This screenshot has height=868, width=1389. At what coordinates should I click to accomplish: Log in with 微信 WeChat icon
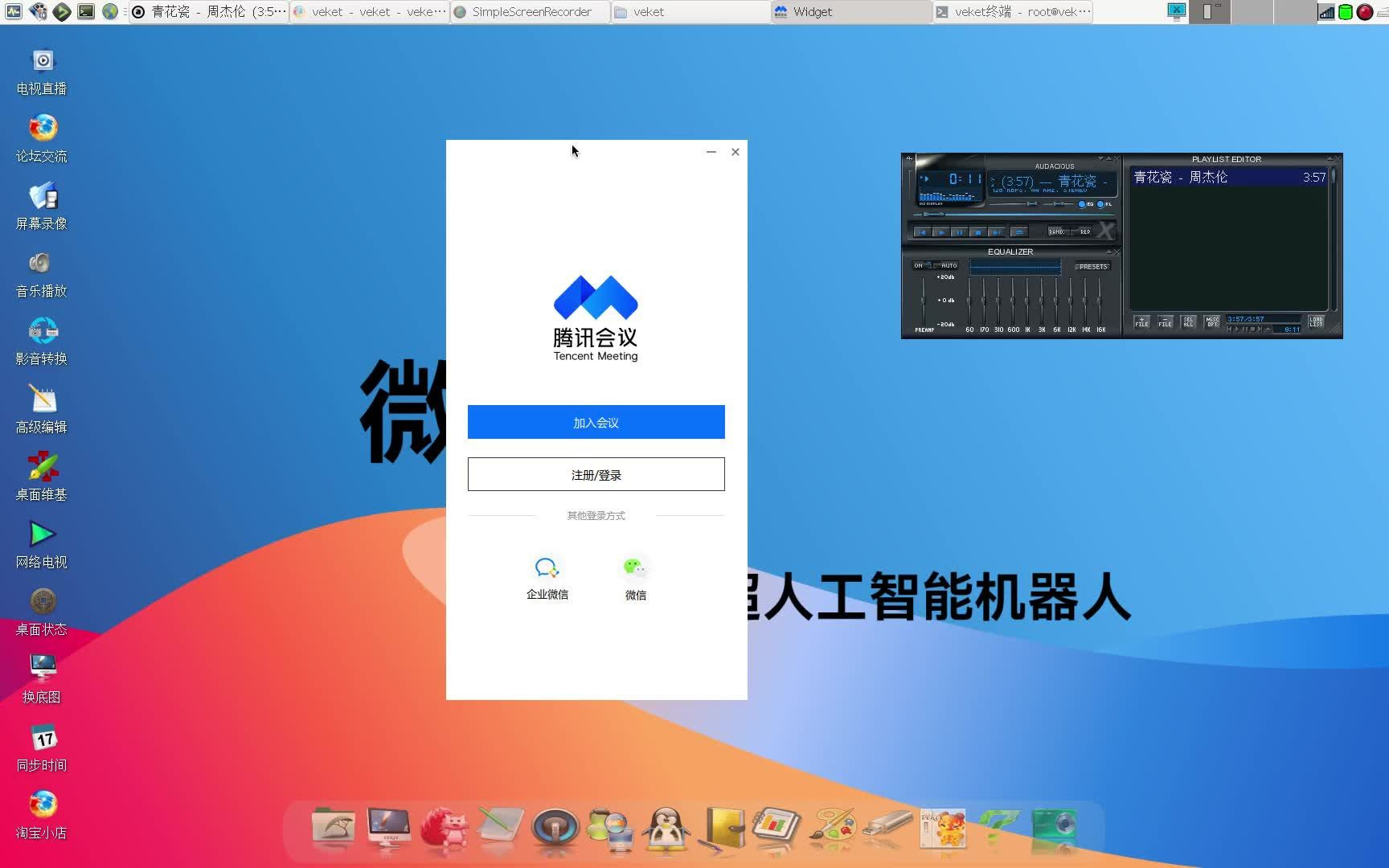coord(636,578)
